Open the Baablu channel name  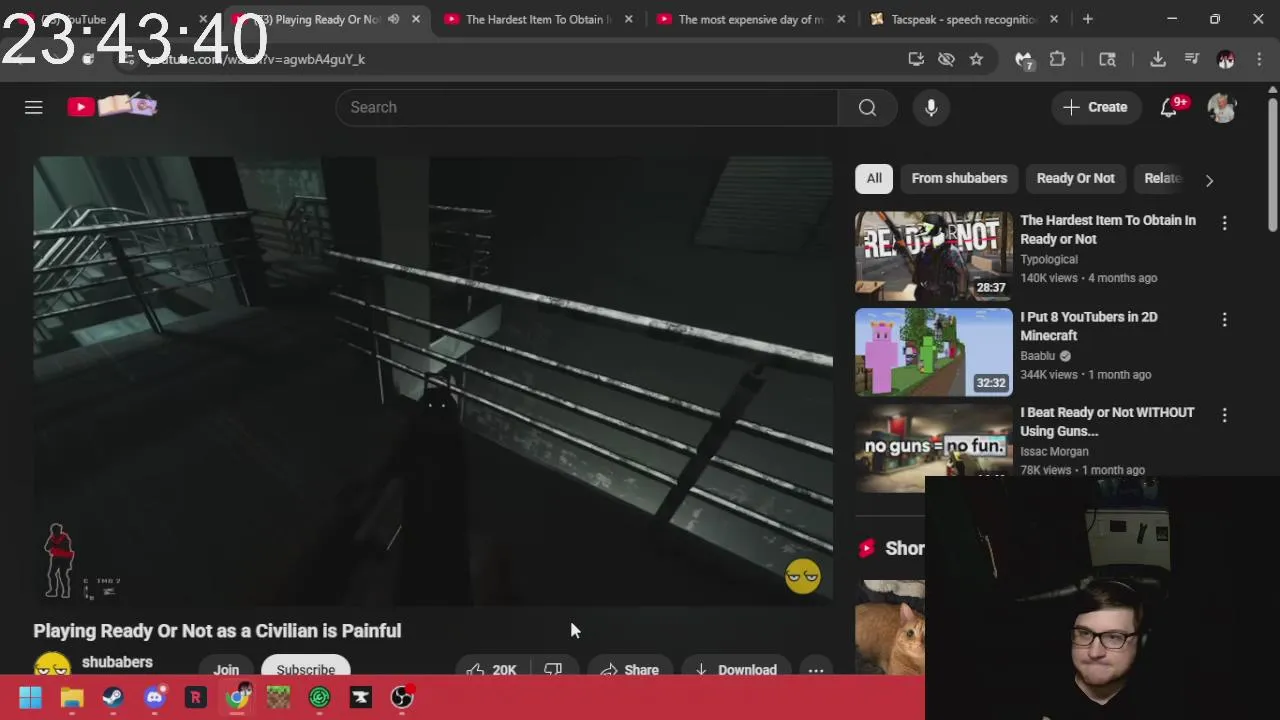pyautogui.click(x=1037, y=355)
